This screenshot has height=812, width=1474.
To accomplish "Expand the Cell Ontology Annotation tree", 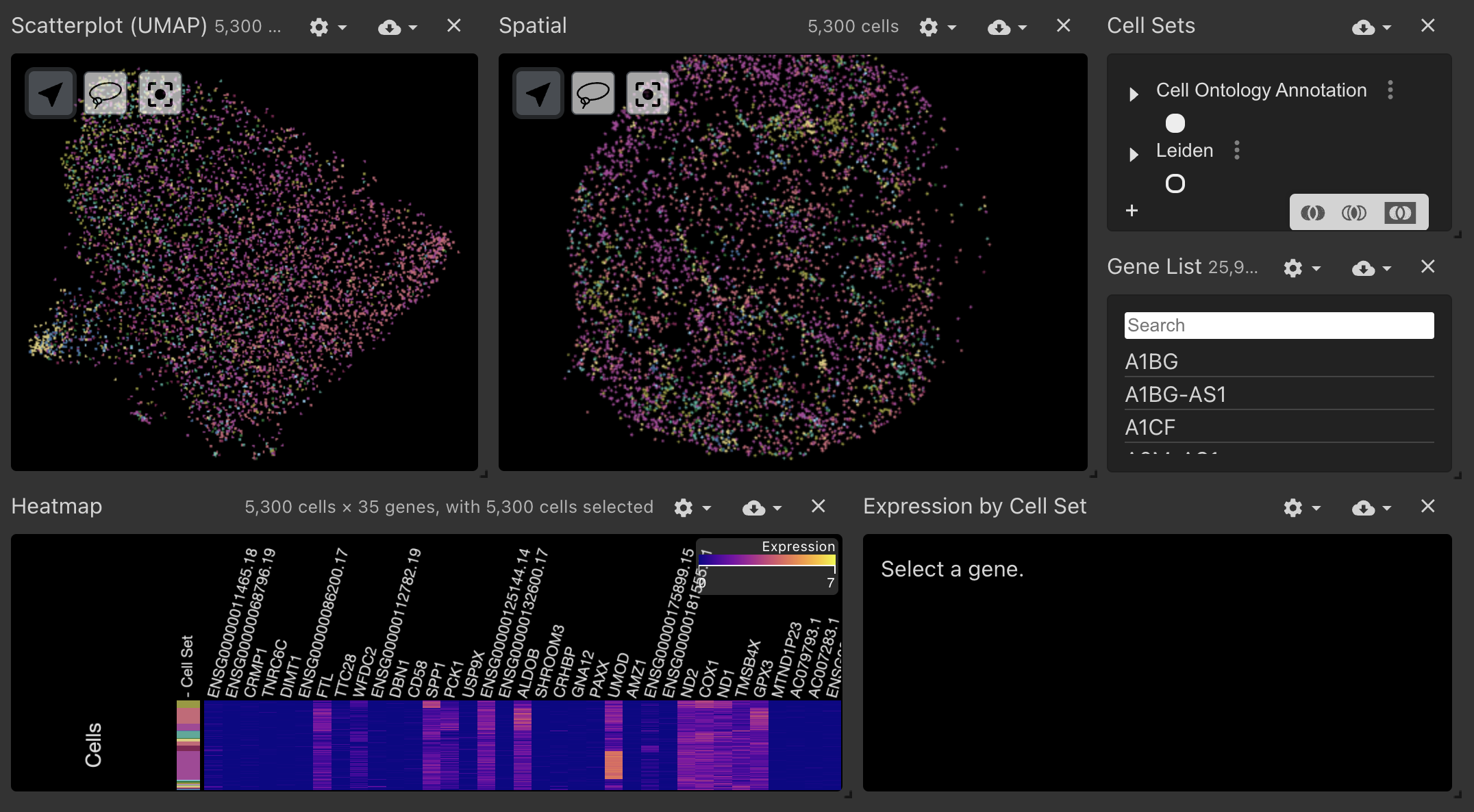I will tap(1134, 94).
